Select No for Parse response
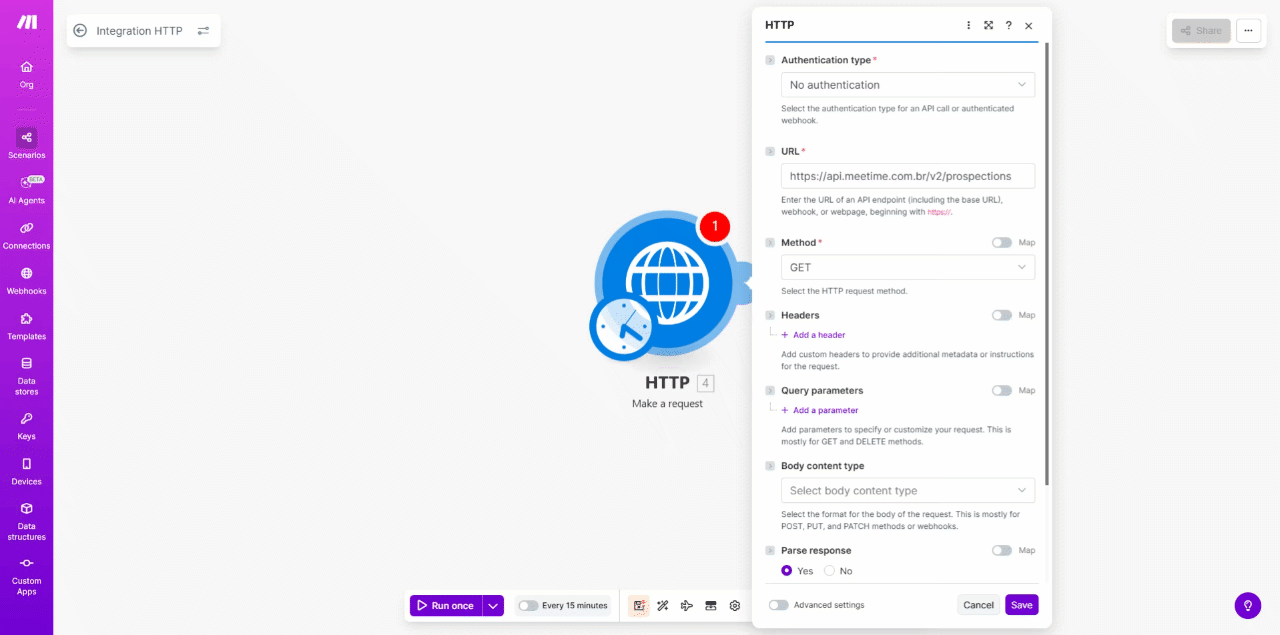The image size is (1280, 635). click(831, 570)
